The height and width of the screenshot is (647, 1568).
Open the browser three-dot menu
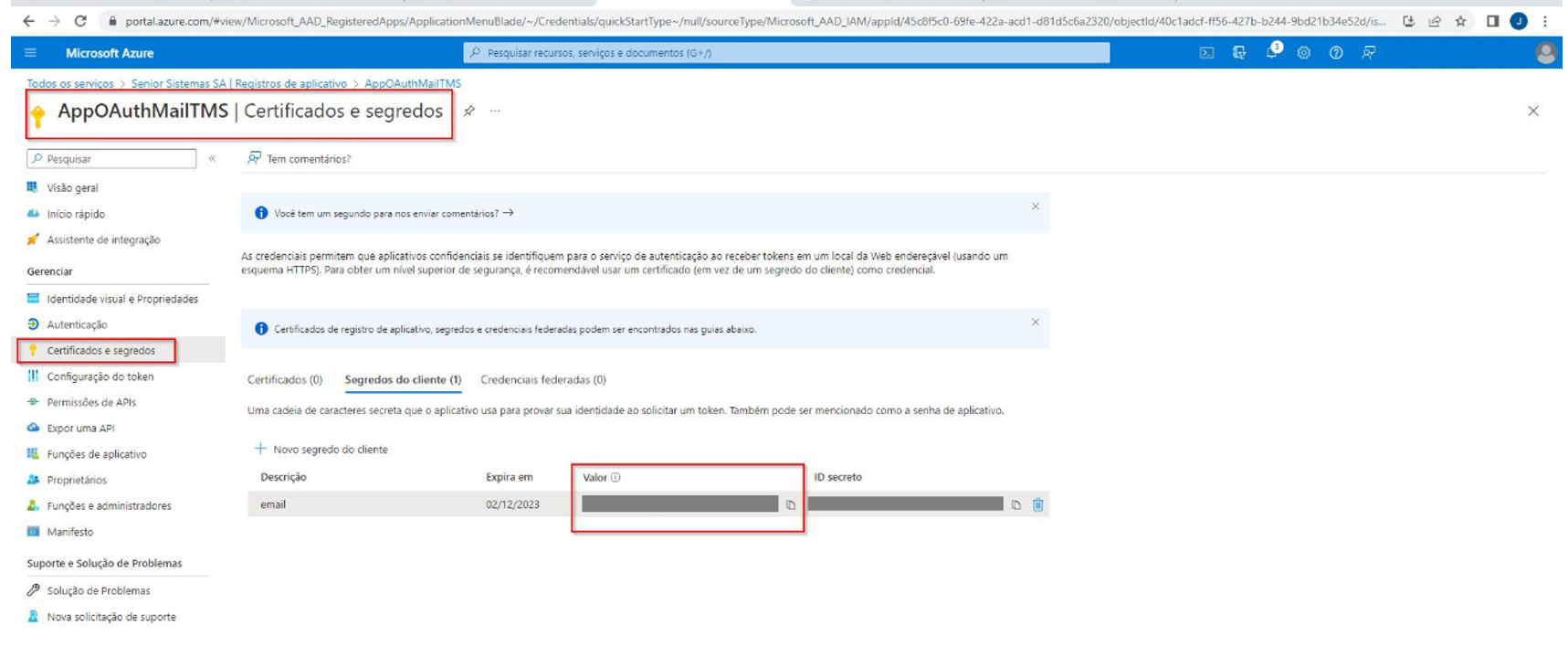tap(1545, 21)
